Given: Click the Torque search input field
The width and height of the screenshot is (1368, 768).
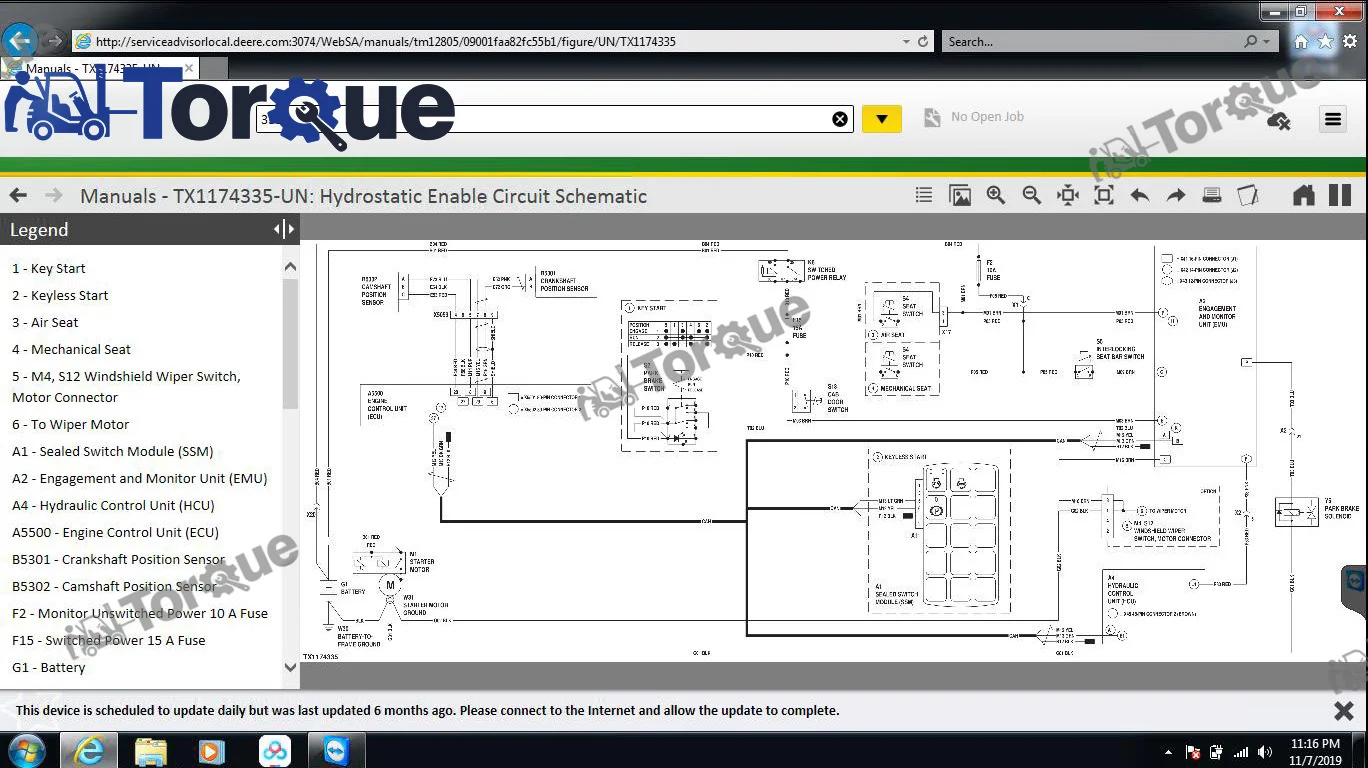Looking at the screenshot, I should (555, 119).
